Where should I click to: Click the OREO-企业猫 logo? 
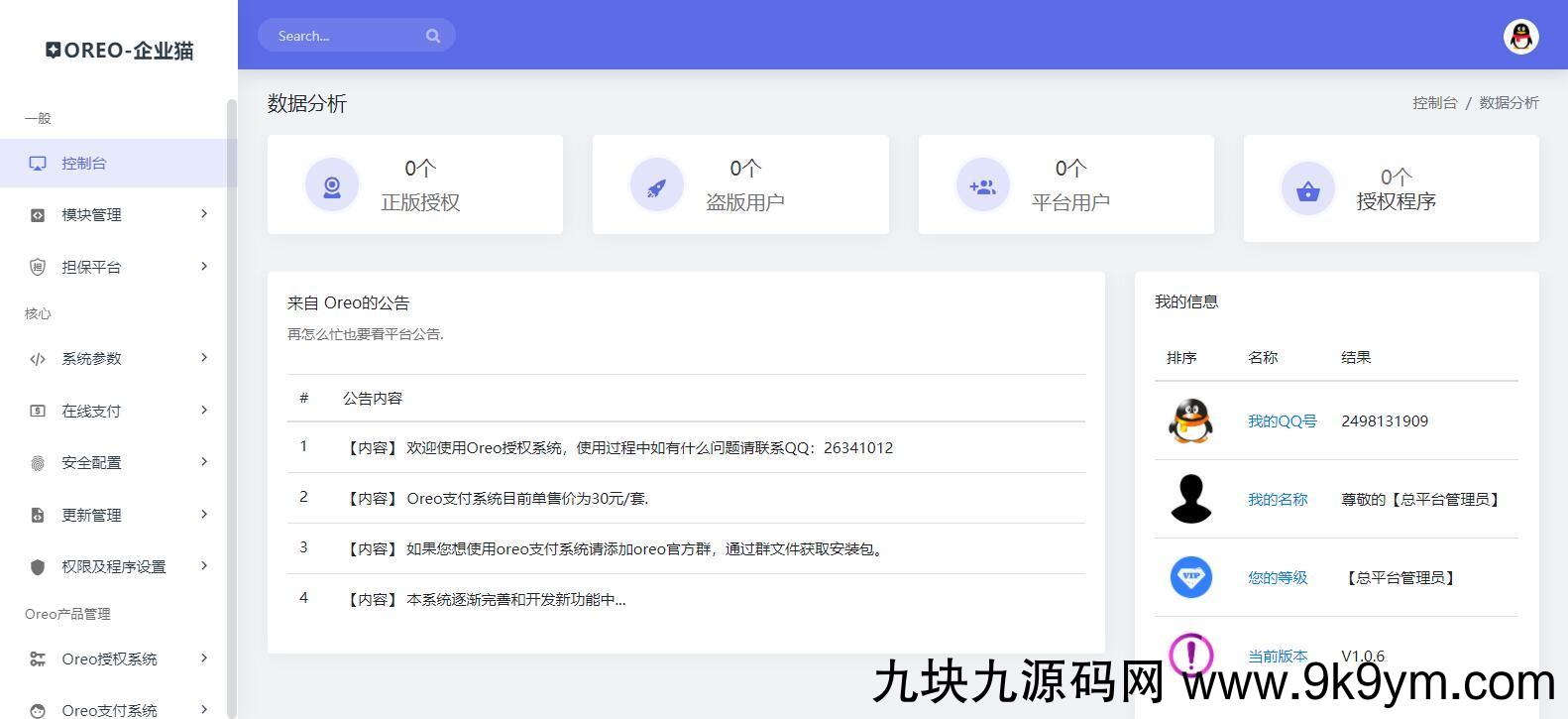(x=119, y=51)
